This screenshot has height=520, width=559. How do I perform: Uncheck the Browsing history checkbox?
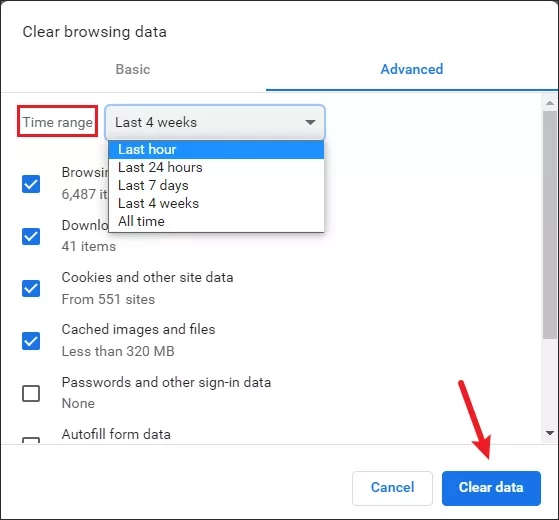tap(31, 184)
